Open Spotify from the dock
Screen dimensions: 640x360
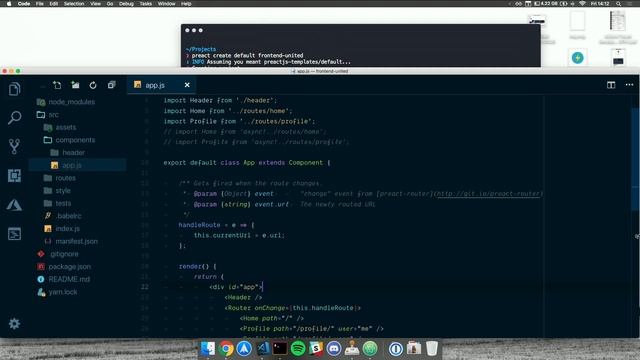[x=298, y=349]
